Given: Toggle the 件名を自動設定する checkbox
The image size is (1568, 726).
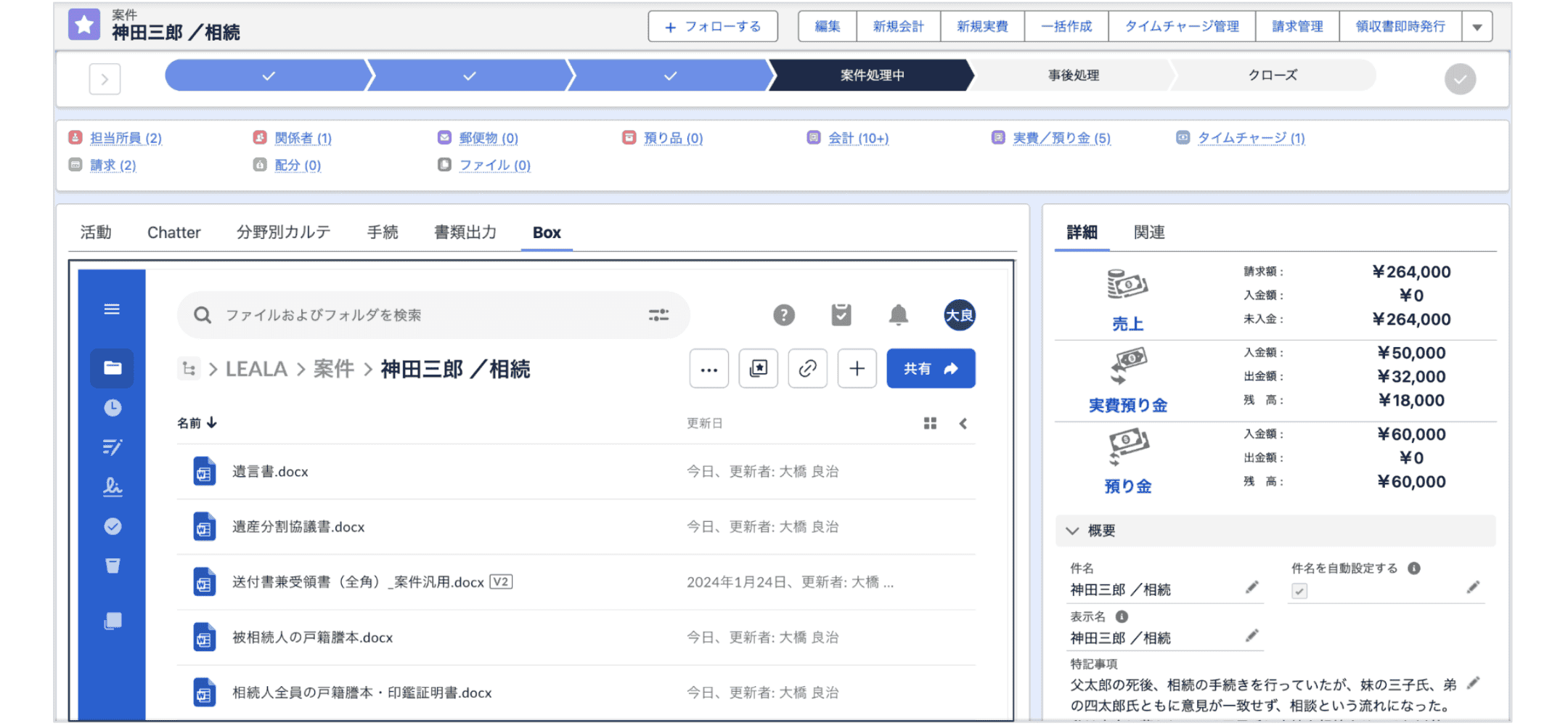Looking at the screenshot, I should click(1299, 591).
